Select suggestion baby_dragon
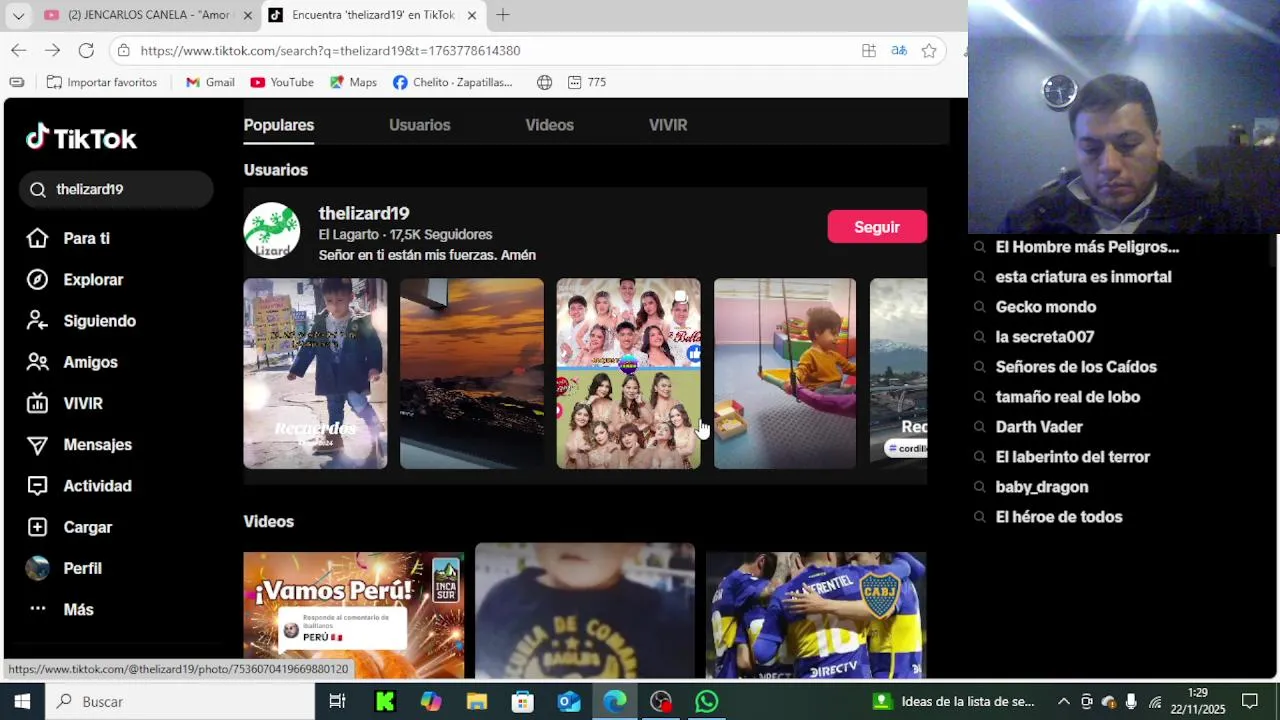1280x720 pixels. [1042, 487]
